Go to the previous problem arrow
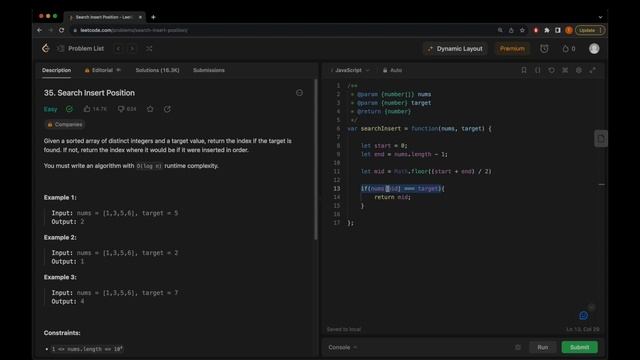The image size is (640, 360). [118, 49]
